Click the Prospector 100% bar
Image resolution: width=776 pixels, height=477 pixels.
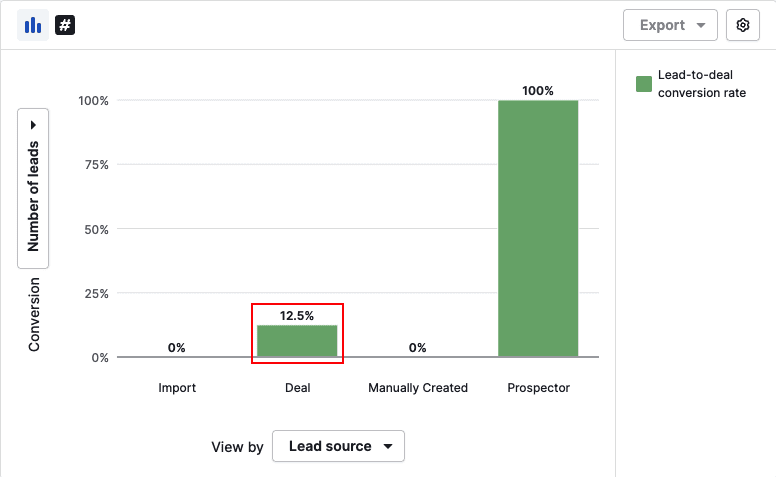538,228
